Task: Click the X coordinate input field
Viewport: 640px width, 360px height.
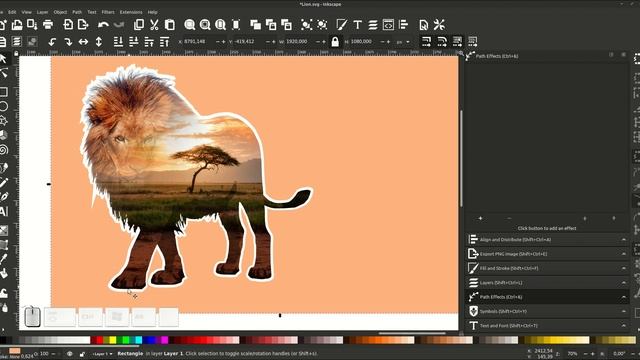Action: tap(199, 42)
